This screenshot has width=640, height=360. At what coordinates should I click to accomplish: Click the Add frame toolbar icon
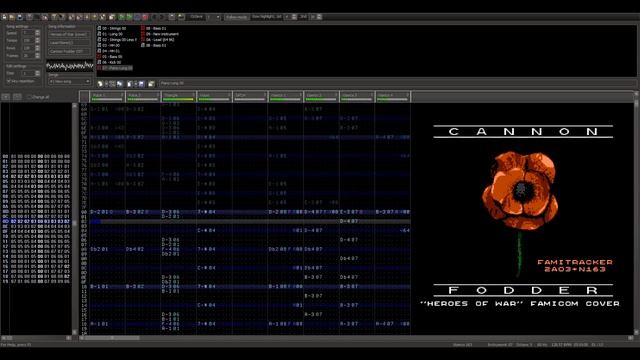(x=71, y=17)
